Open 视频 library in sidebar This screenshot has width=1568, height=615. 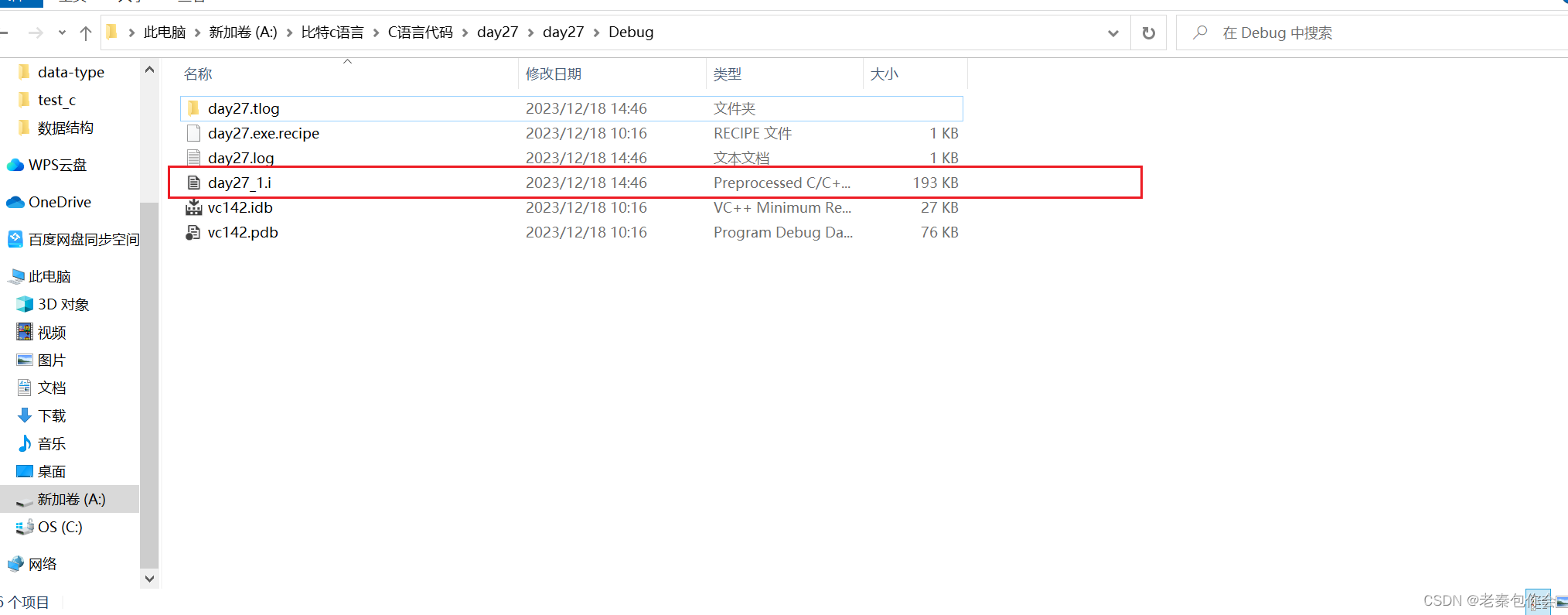(52, 332)
